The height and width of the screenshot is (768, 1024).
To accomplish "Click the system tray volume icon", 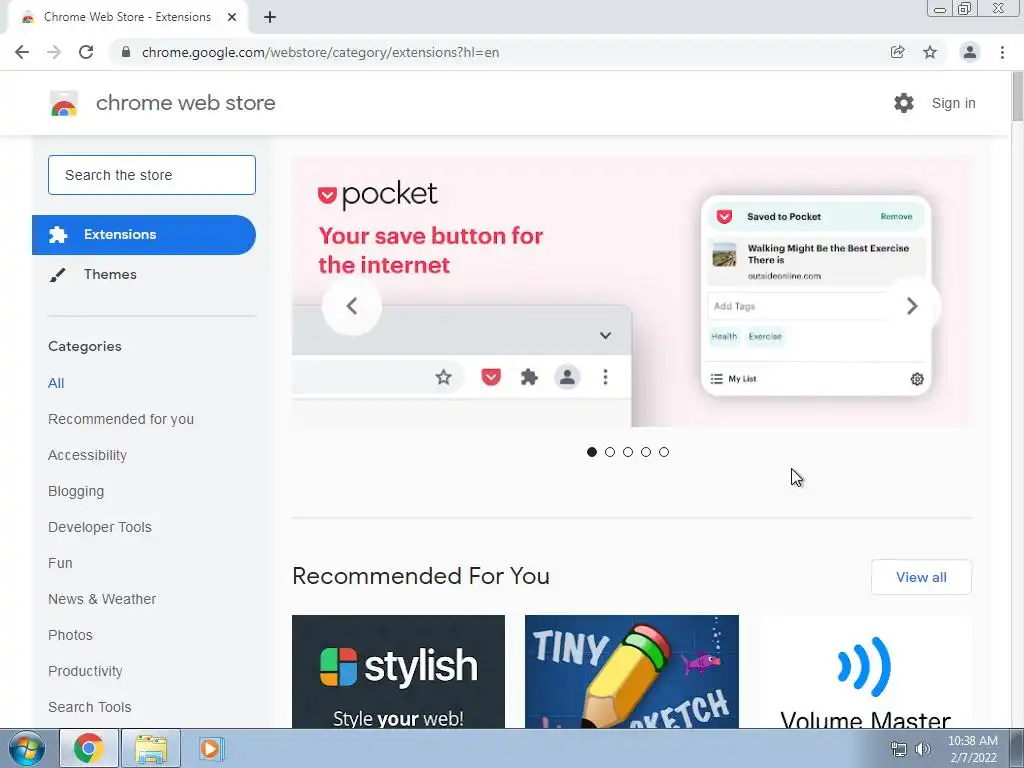I will (923, 749).
